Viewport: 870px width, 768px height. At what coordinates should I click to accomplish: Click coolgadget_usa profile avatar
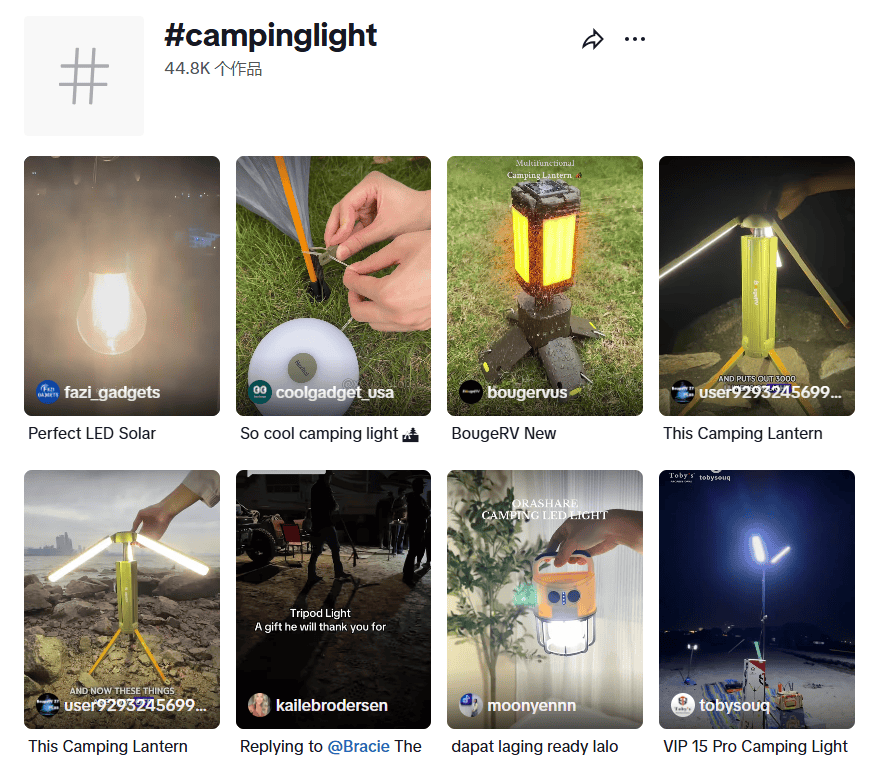pos(259,392)
